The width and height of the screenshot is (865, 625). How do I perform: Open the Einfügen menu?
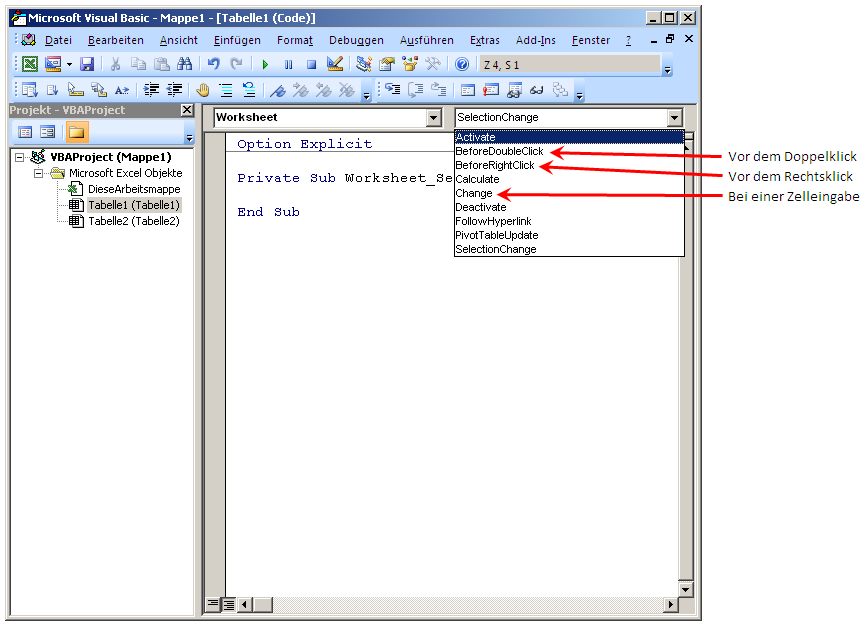[x=237, y=40]
